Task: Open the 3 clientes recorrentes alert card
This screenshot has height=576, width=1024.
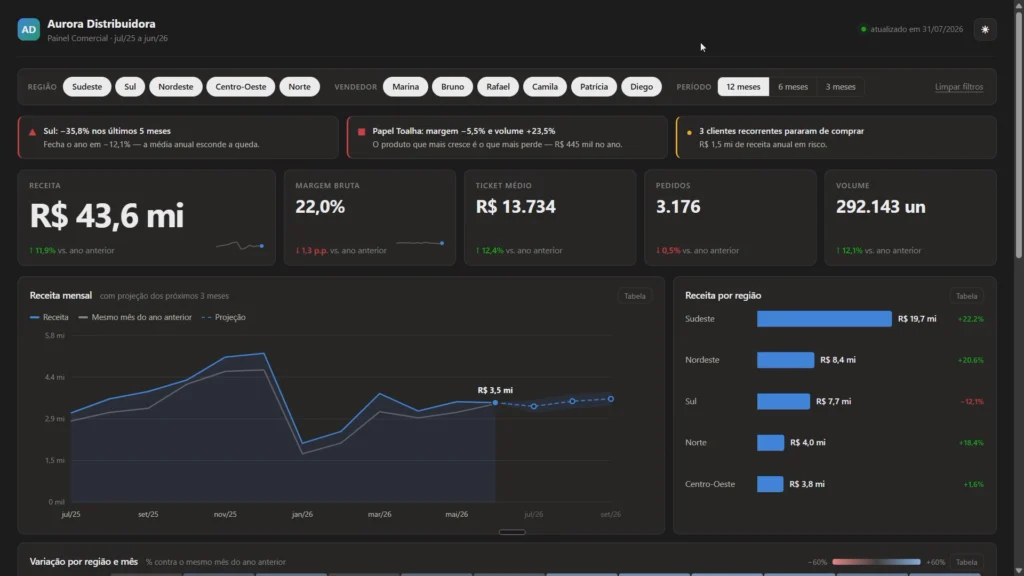Action: tap(836, 138)
